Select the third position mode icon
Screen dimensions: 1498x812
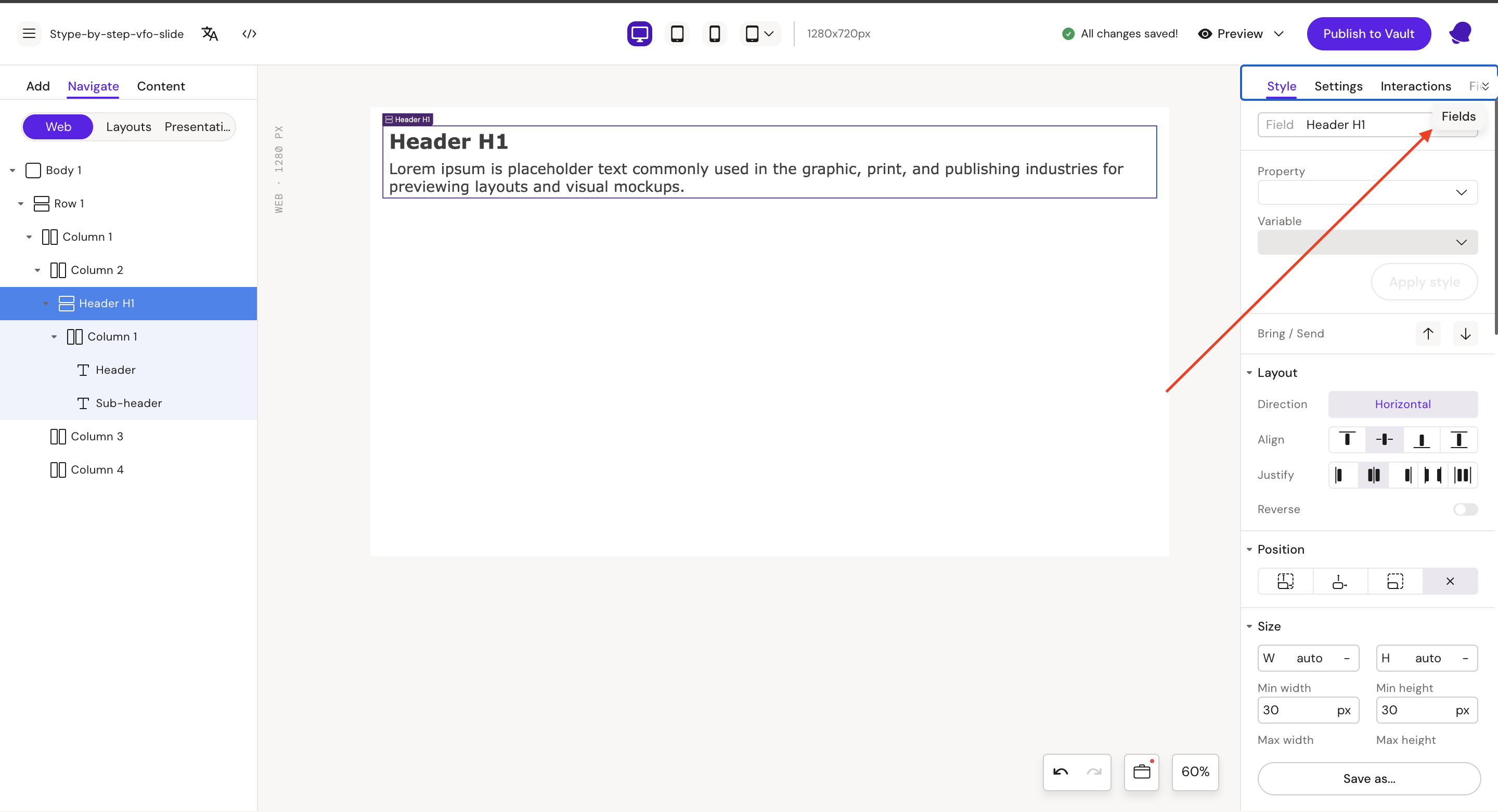click(x=1395, y=581)
